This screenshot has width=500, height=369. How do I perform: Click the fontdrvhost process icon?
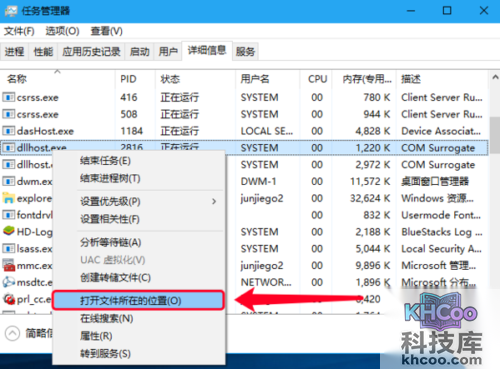click(9, 215)
